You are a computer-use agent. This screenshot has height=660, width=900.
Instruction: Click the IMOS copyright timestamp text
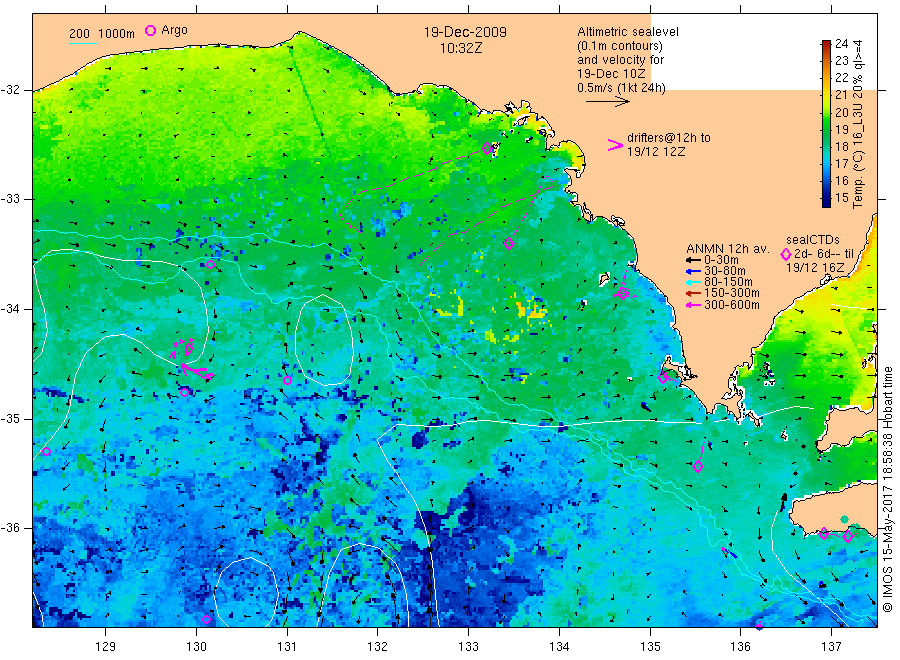coord(888,490)
